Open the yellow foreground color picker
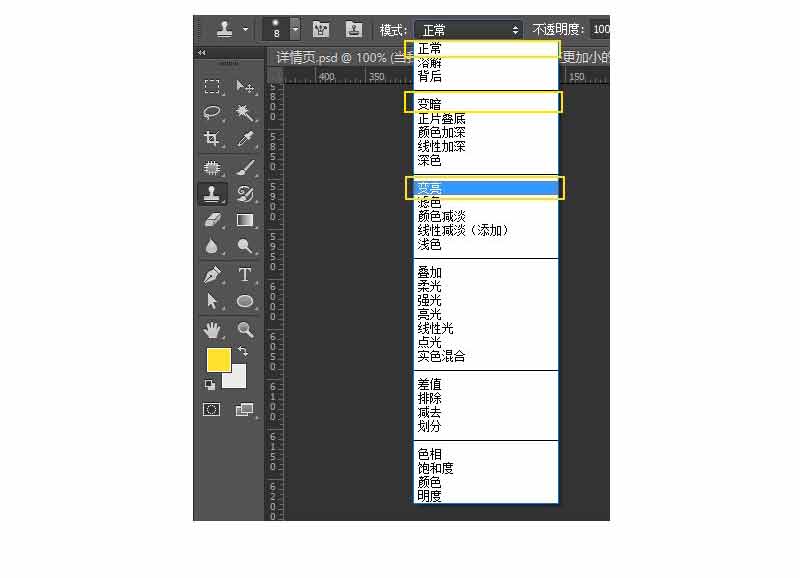800x578 pixels. pos(218,359)
